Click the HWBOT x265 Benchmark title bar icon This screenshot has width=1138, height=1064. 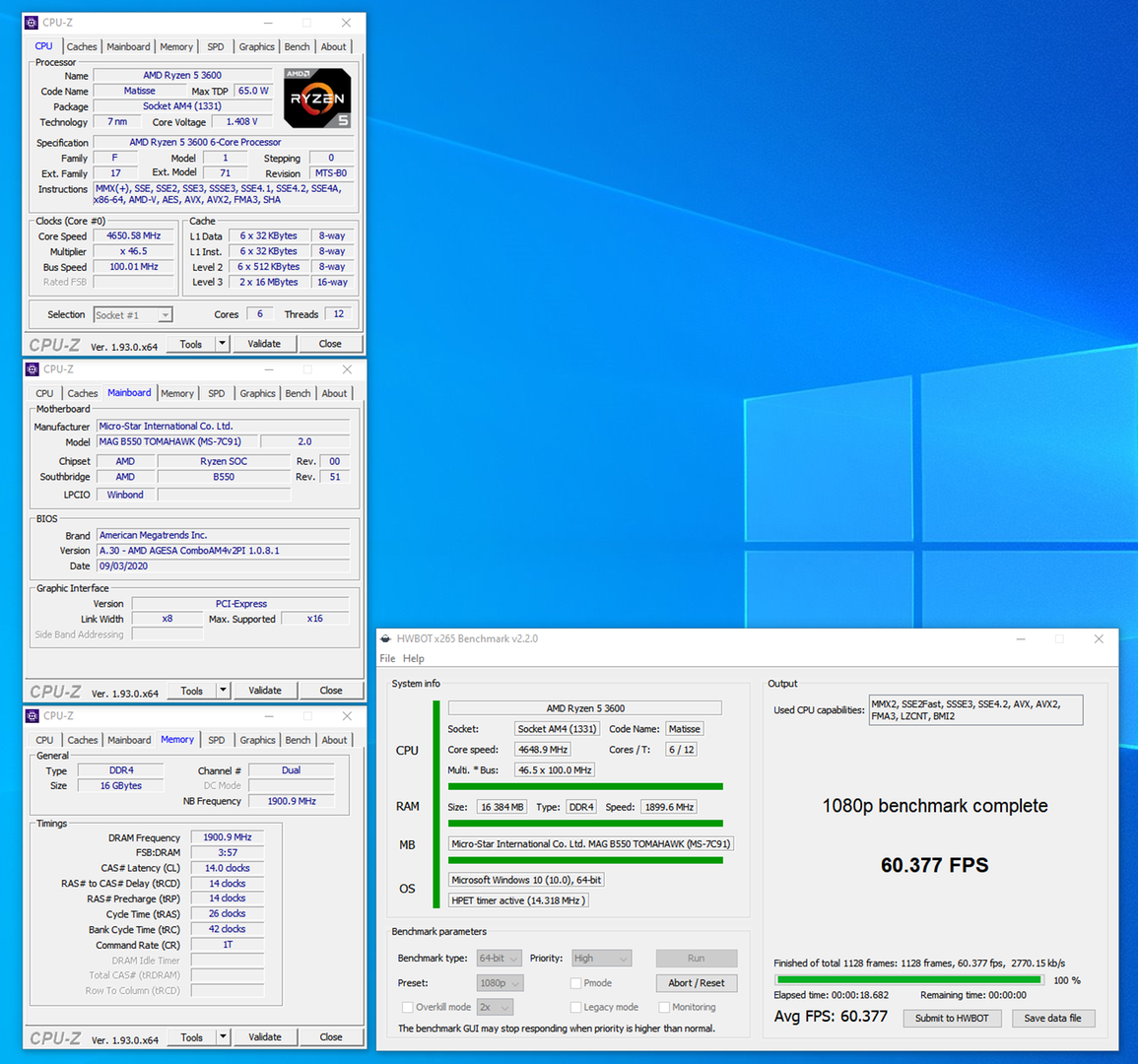pyautogui.click(x=386, y=638)
